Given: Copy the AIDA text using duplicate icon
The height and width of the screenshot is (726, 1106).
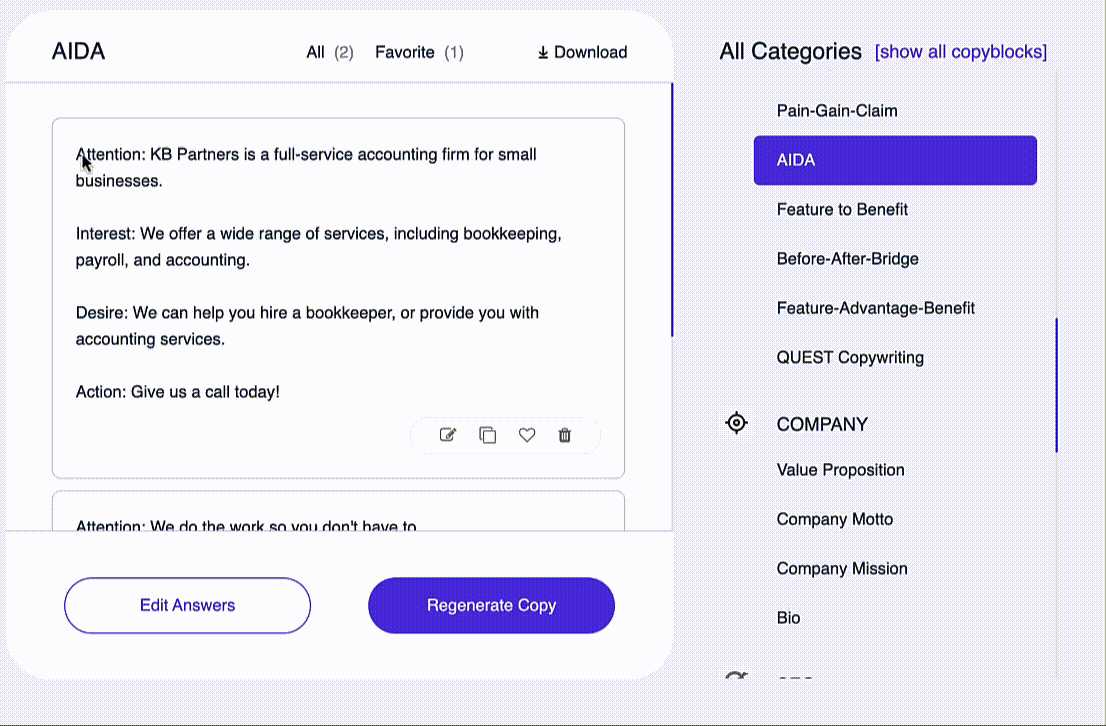Looking at the screenshot, I should click(487, 435).
